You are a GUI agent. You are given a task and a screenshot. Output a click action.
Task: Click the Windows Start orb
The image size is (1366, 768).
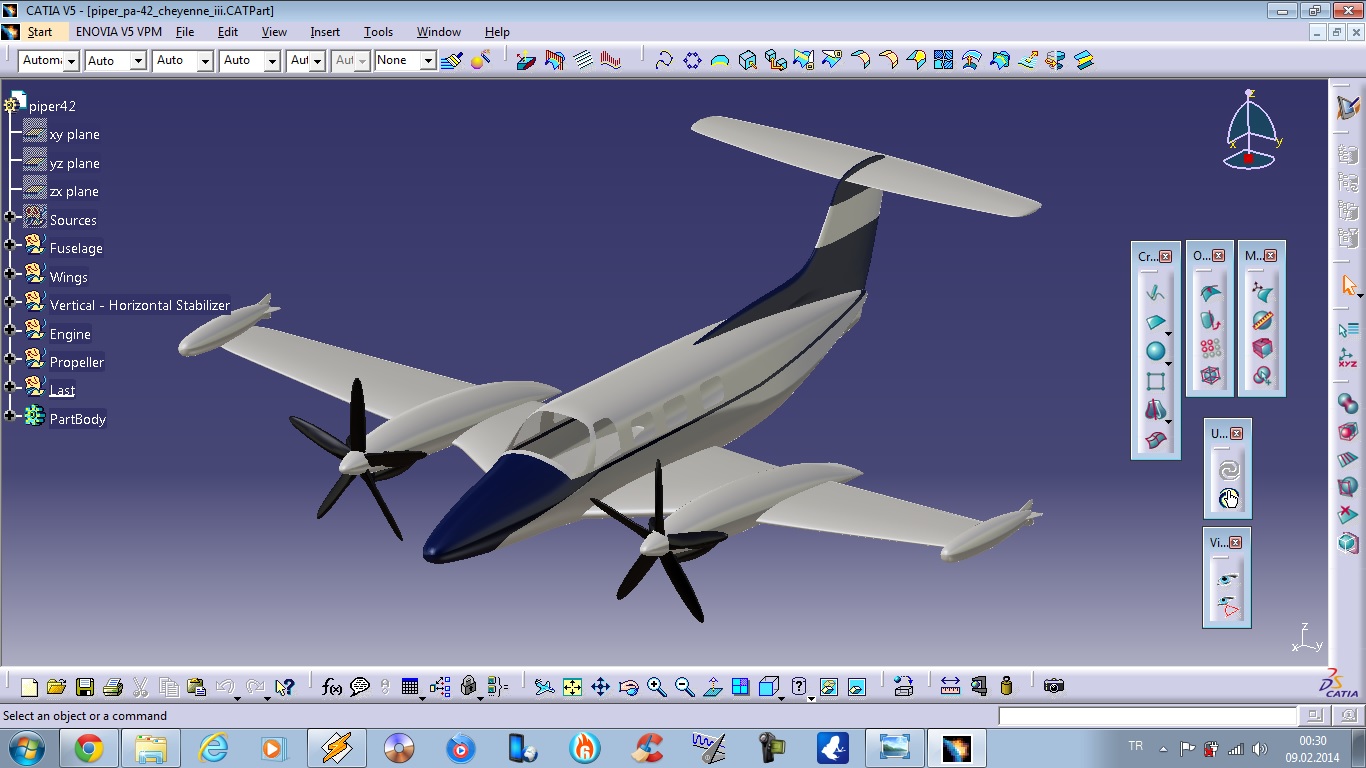26,748
